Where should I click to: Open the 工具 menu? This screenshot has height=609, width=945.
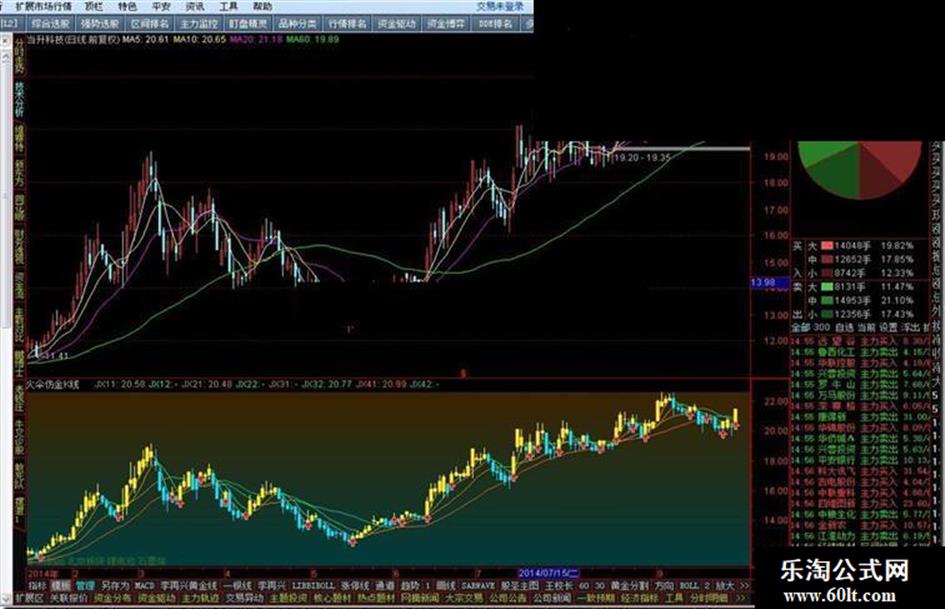coord(228,6)
